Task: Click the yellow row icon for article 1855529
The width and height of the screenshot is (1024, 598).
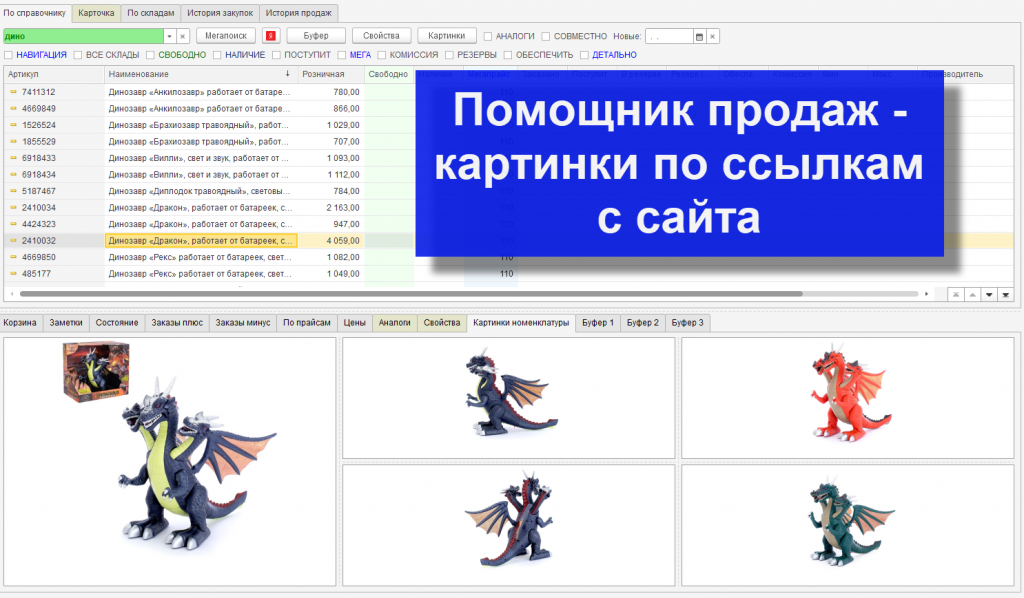Action: click(x=13, y=141)
